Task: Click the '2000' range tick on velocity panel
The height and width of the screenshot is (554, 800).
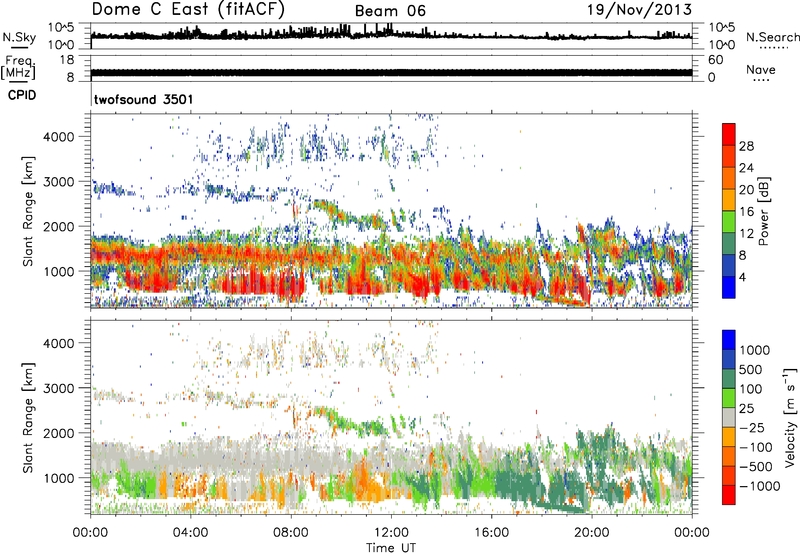Action: point(59,433)
